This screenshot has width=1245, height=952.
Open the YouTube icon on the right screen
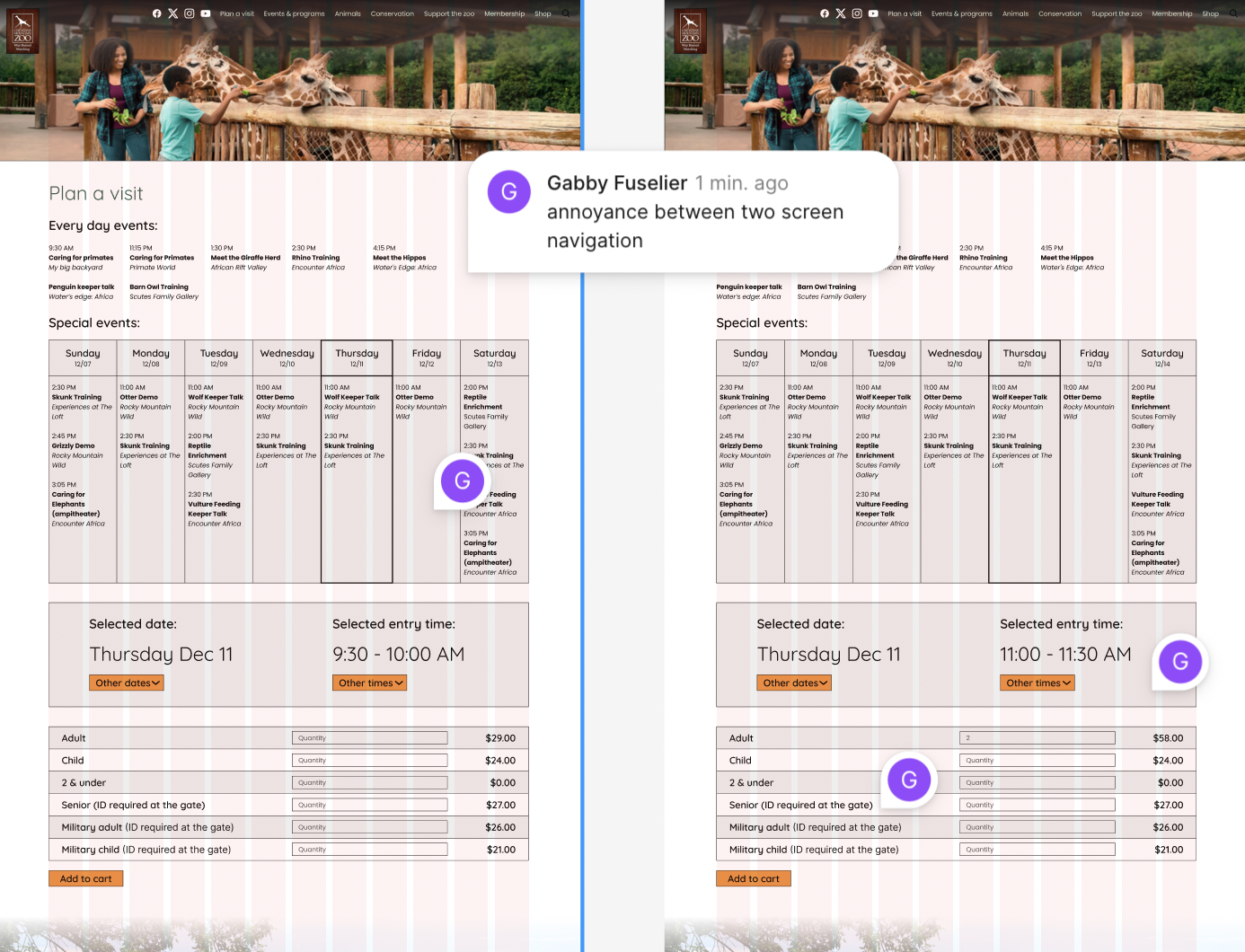point(872,13)
